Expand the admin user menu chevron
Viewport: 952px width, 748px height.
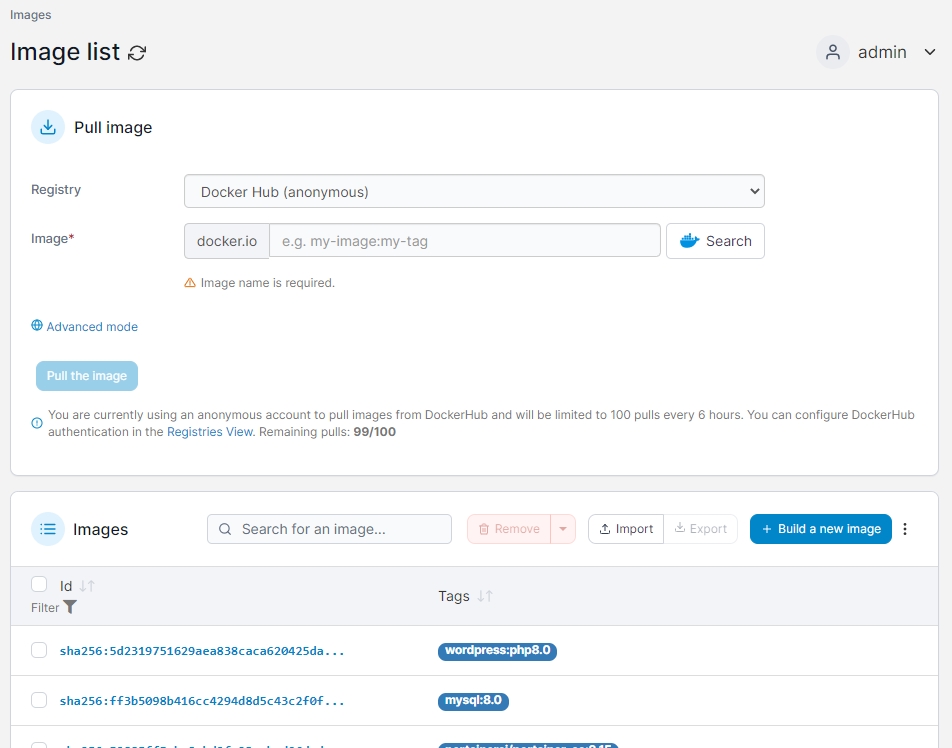tap(929, 52)
